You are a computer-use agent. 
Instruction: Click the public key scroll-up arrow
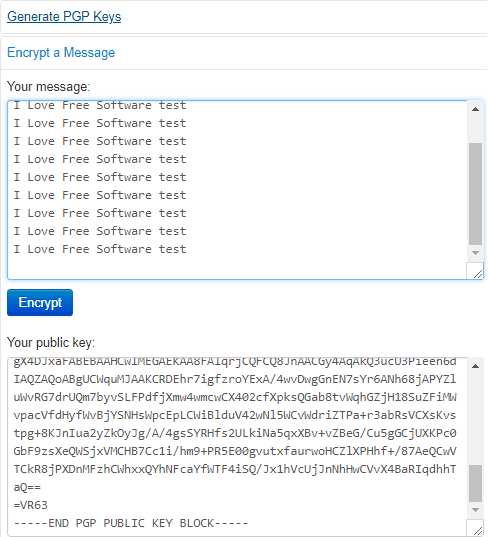point(475,366)
